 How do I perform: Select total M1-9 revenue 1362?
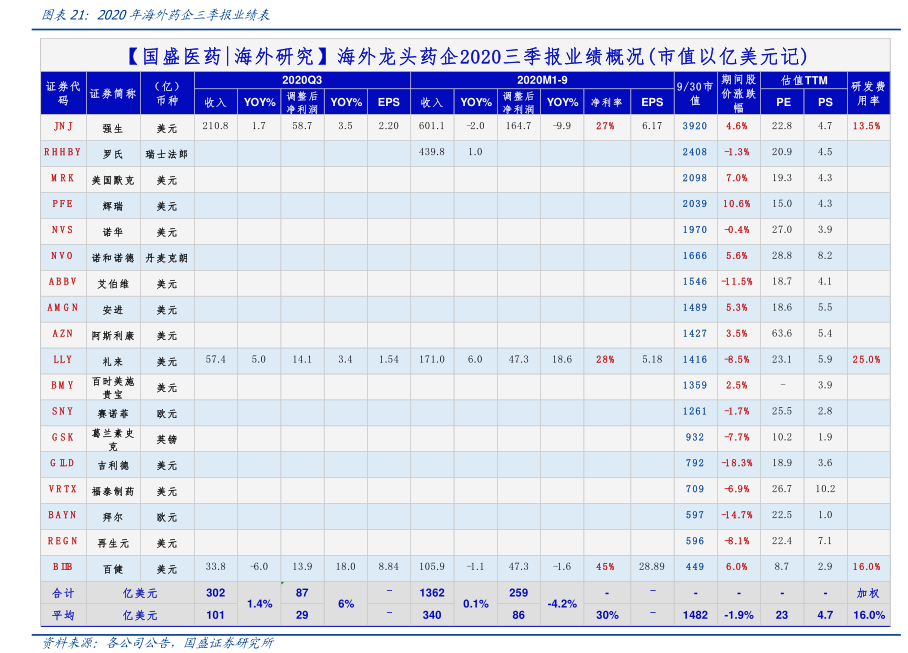pos(432,593)
